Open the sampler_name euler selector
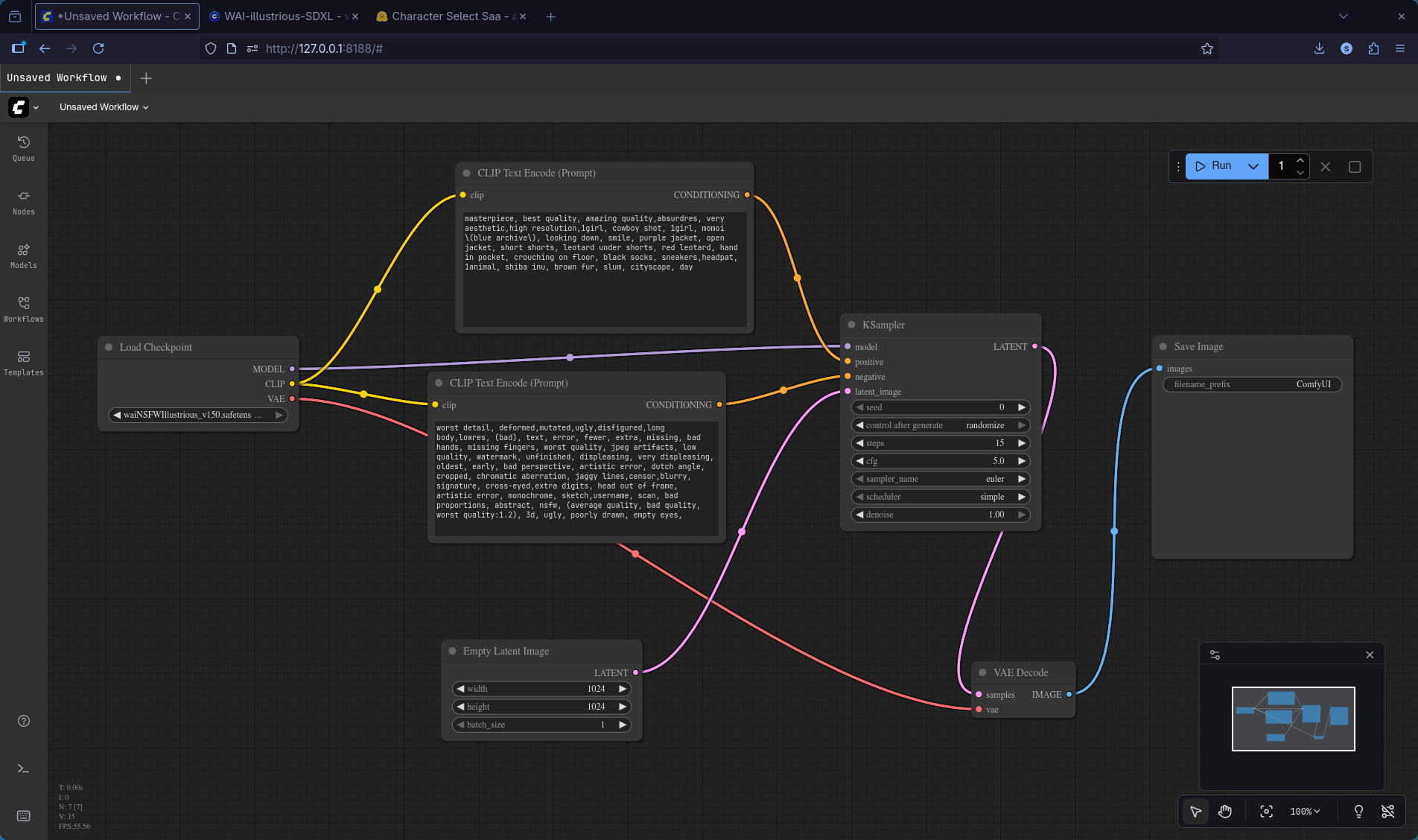Image resolution: width=1418 pixels, height=840 pixels. coord(941,479)
